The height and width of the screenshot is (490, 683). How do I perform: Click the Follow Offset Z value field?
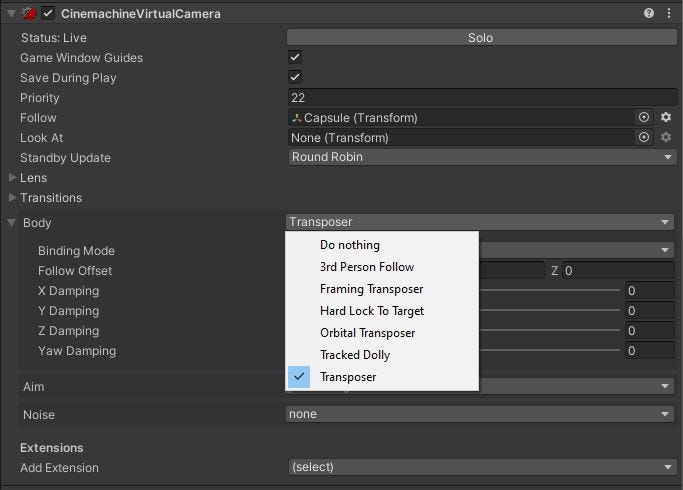618,270
